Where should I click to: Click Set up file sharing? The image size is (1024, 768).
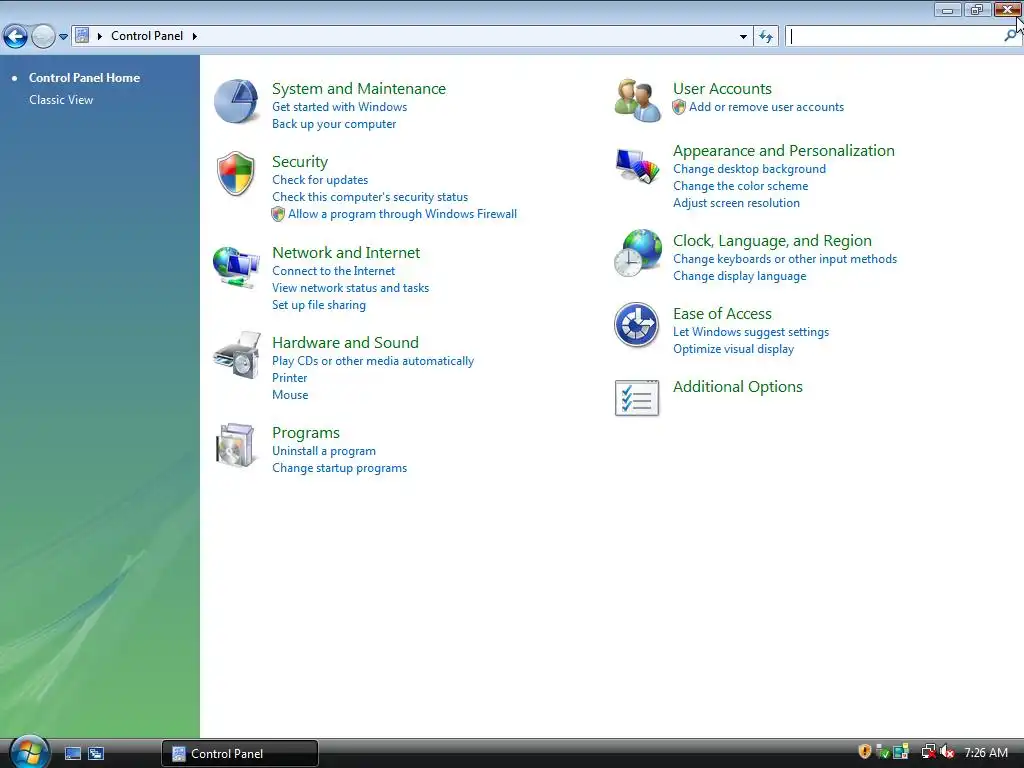tap(319, 305)
